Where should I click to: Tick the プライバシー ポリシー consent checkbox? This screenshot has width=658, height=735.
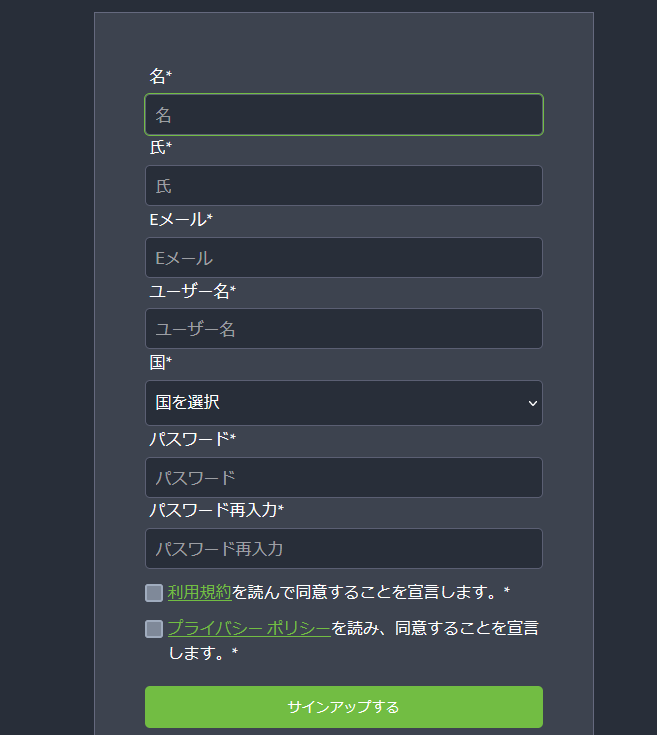[x=154, y=629]
